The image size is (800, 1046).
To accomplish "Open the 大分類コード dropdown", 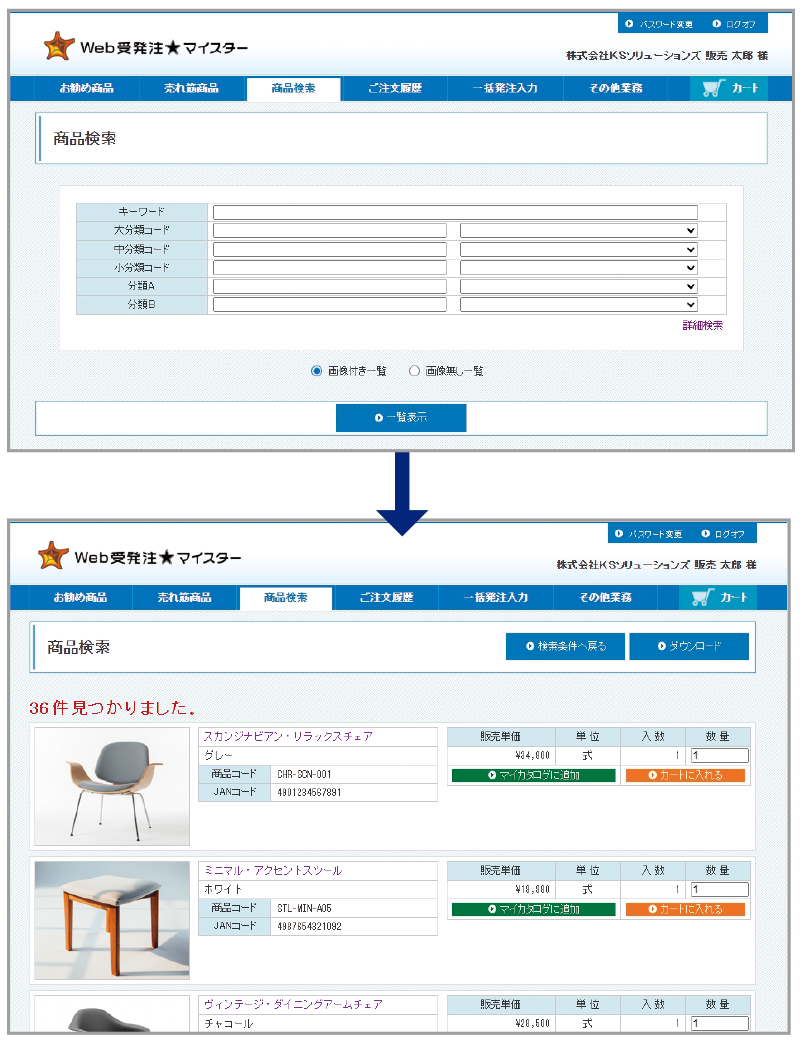I will [x=578, y=230].
